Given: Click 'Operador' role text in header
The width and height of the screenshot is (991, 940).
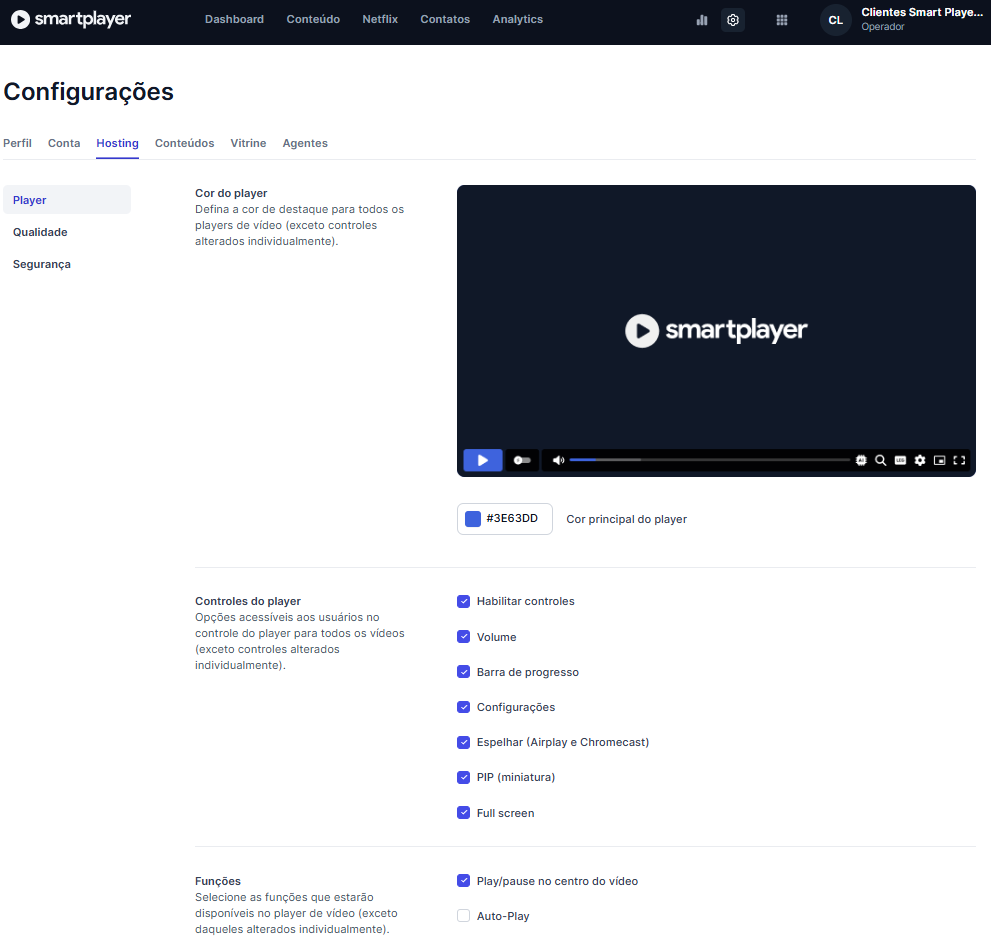Looking at the screenshot, I should (x=882, y=27).
